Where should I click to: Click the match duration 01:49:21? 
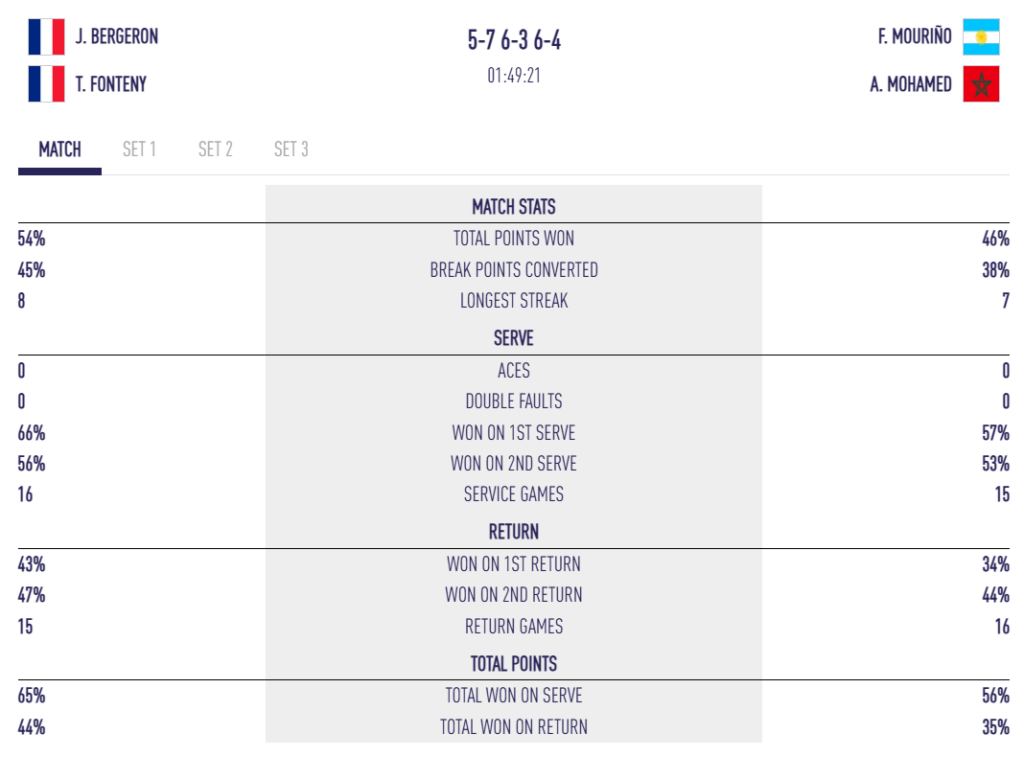pyautogui.click(x=514, y=76)
